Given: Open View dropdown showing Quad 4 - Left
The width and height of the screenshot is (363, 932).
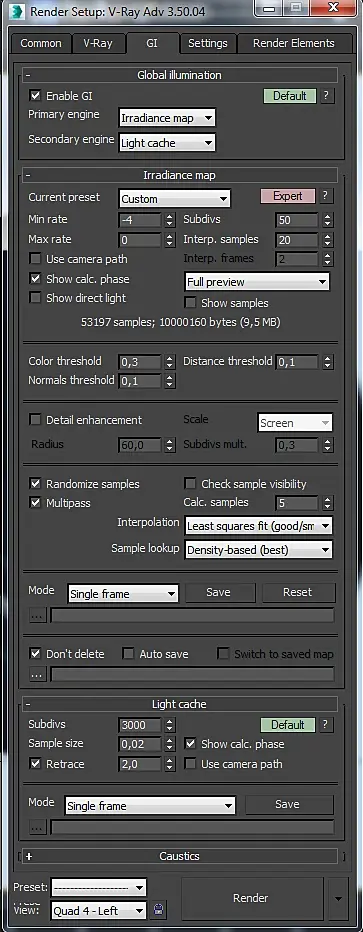Looking at the screenshot, I should [x=99, y=910].
